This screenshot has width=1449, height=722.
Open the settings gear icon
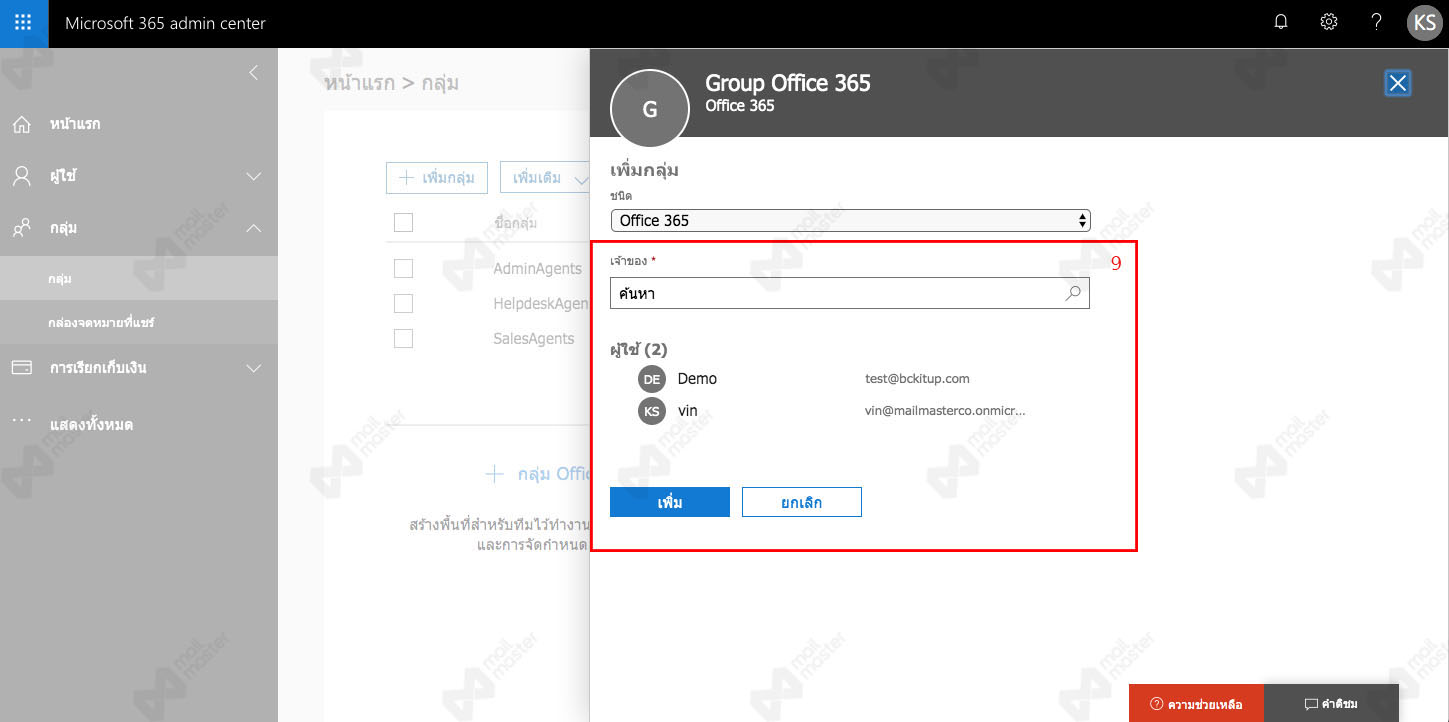1329,22
